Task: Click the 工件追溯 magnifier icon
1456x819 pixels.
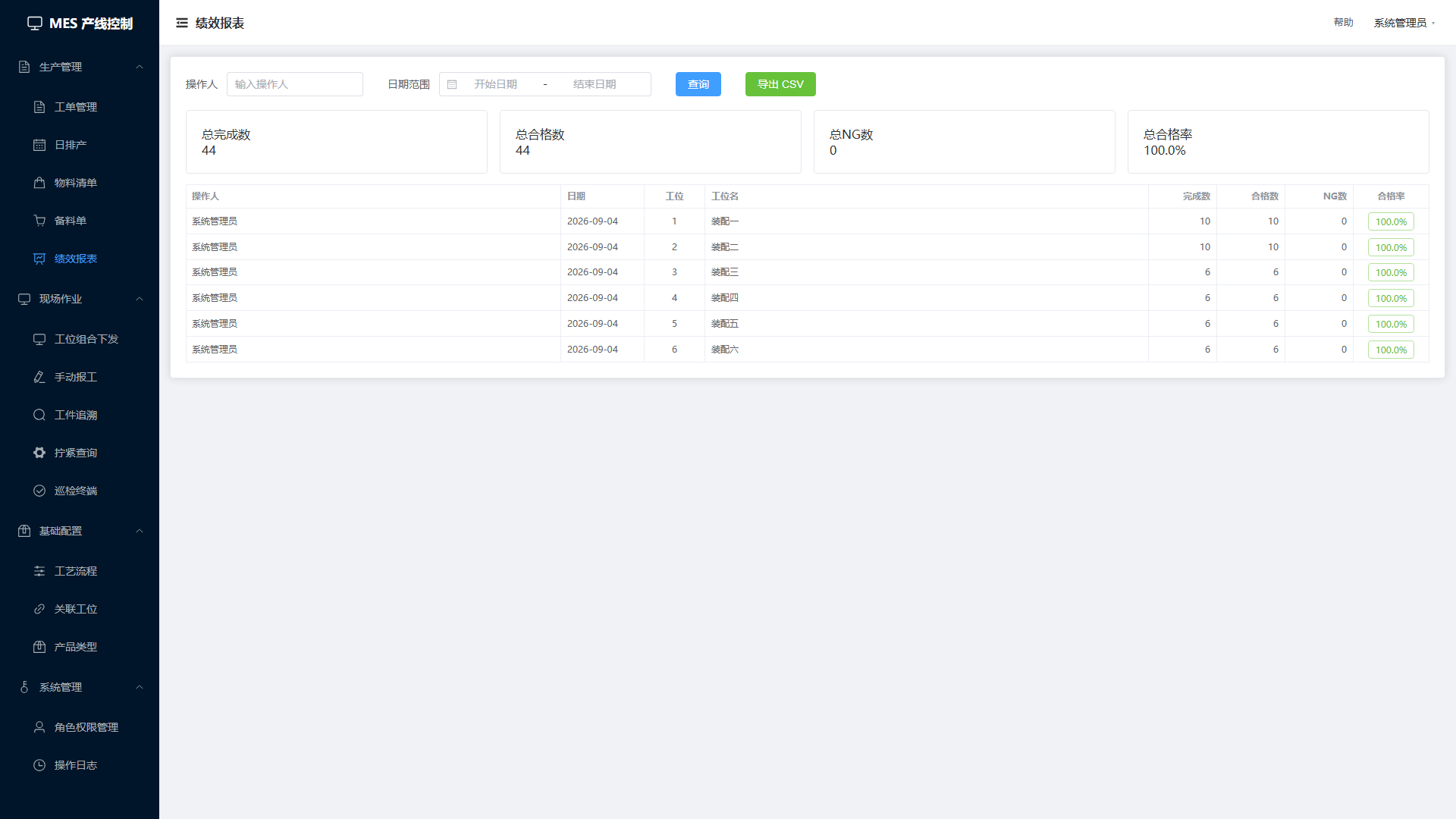Action: 39,415
